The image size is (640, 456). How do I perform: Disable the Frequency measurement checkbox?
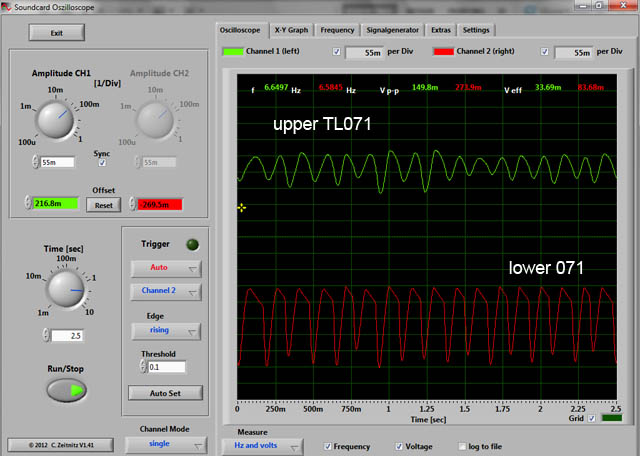pos(330,446)
